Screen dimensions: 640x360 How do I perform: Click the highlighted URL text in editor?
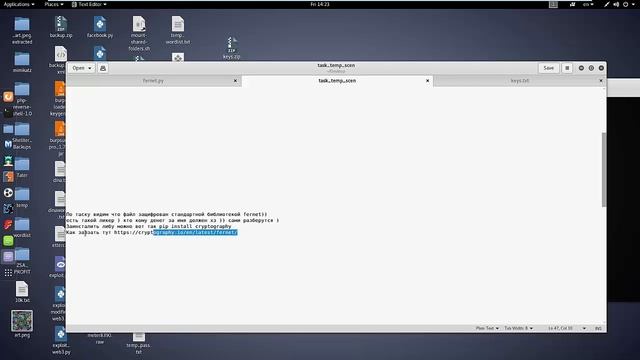pos(195,232)
